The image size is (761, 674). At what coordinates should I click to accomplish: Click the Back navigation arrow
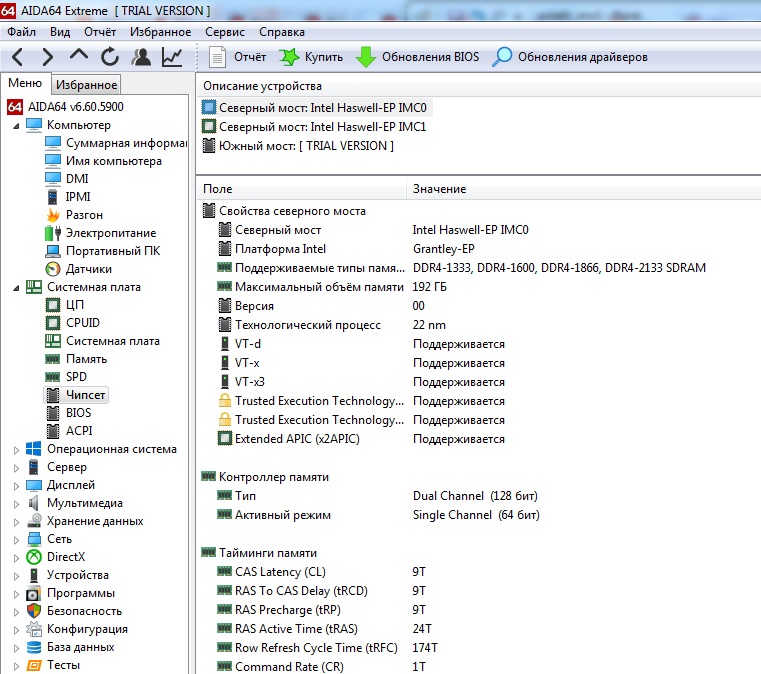pos(17,57)
